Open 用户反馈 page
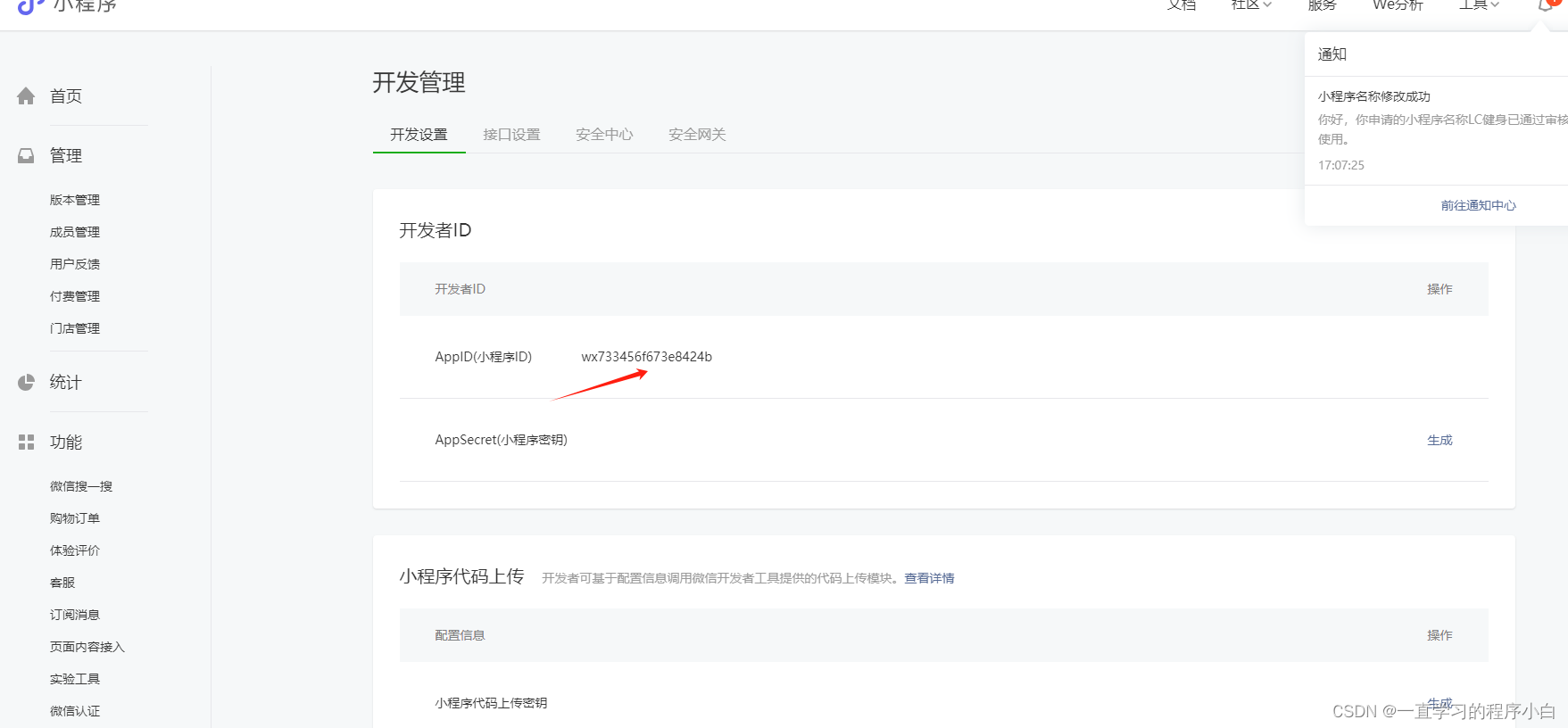The height and width of the screenshot is (728, 1568). (x=75, y=264)
